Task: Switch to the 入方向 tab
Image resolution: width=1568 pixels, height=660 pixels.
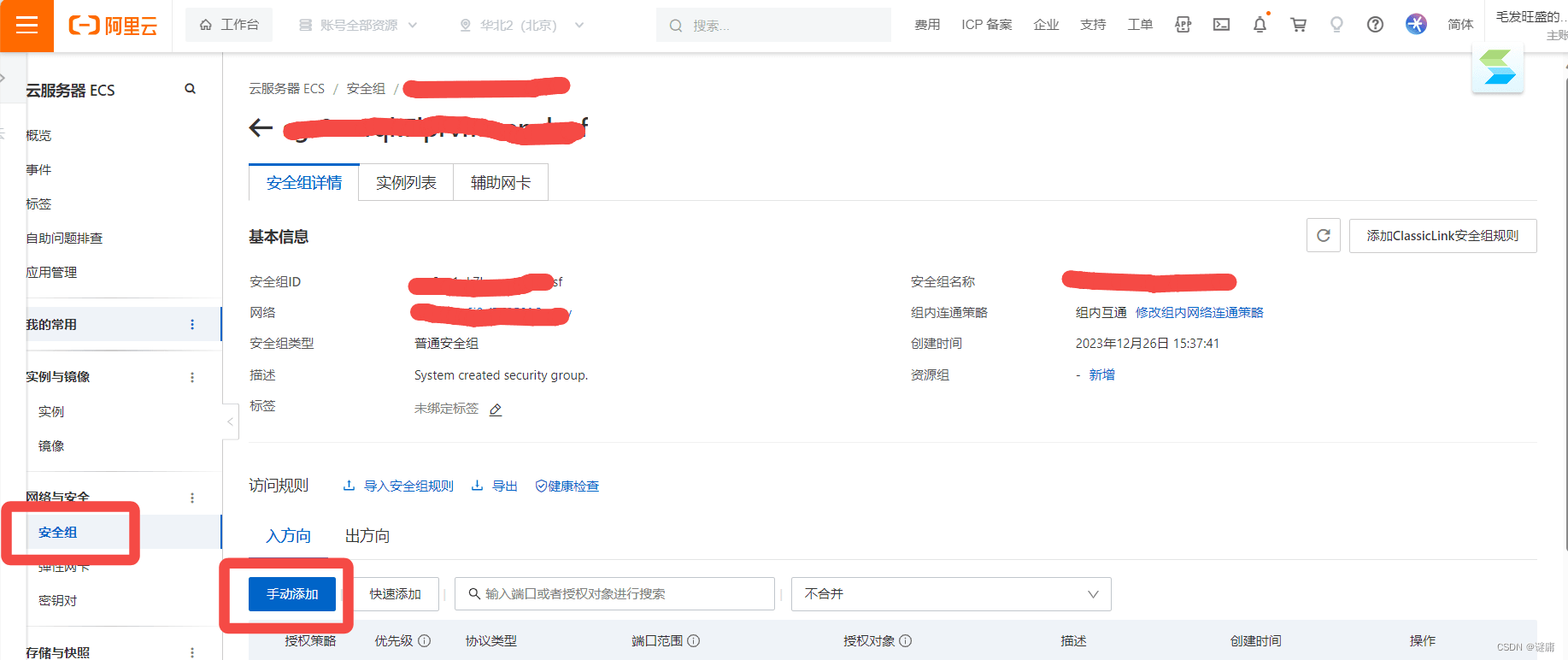Action: point(288,535)
